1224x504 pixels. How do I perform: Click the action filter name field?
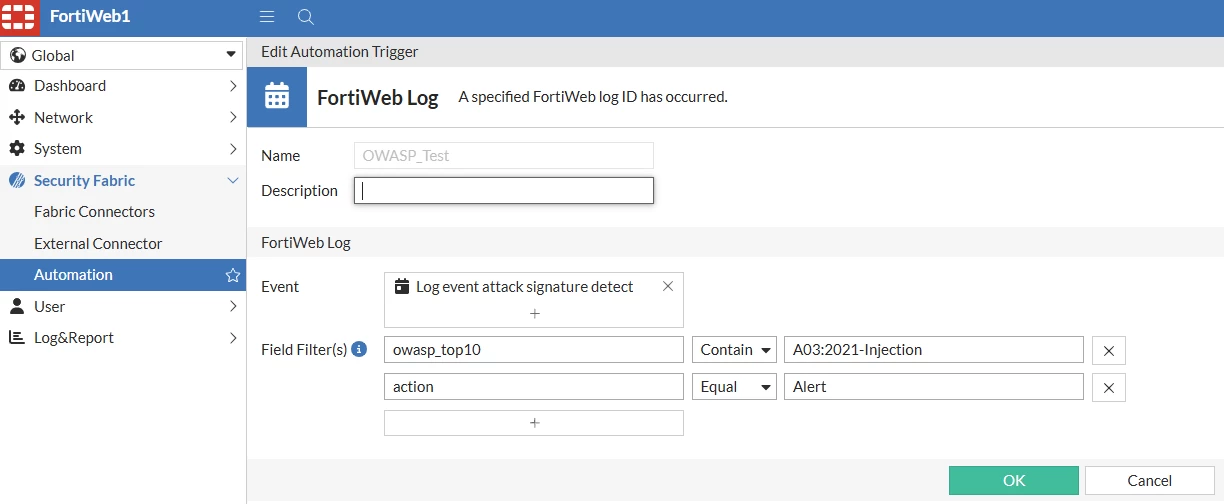click(x=534, y=387)
